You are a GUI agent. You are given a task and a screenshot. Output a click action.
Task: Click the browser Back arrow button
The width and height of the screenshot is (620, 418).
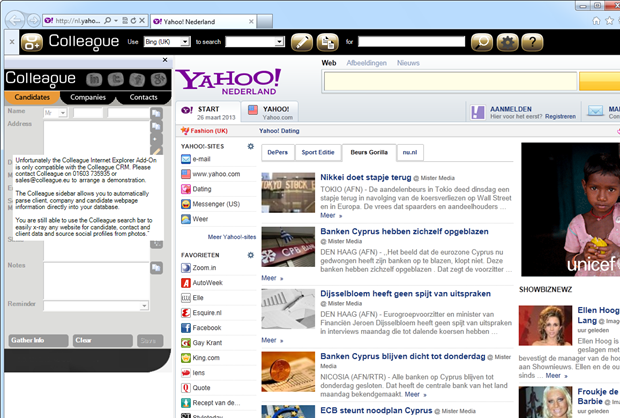coord(15,20)
